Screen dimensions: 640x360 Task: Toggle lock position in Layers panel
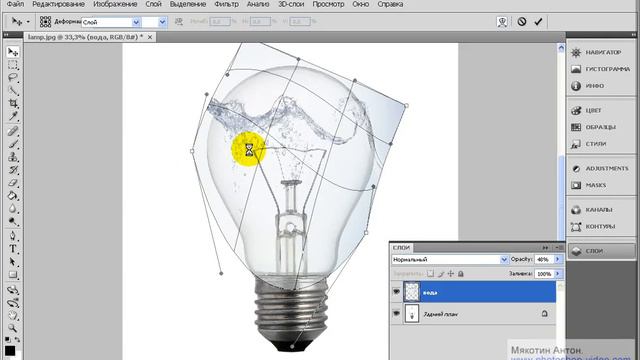451,273
